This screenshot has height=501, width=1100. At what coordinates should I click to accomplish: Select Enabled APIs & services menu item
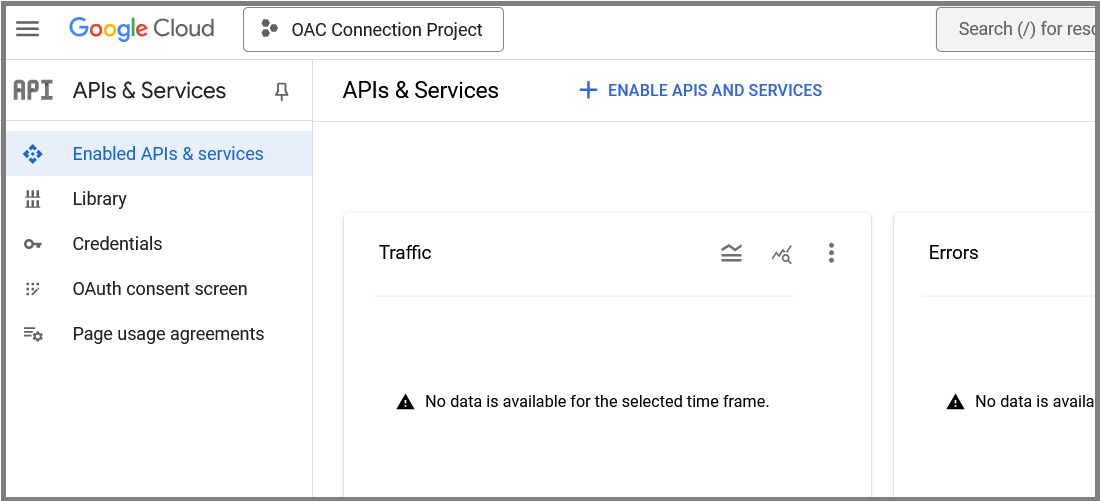point(168,154)
